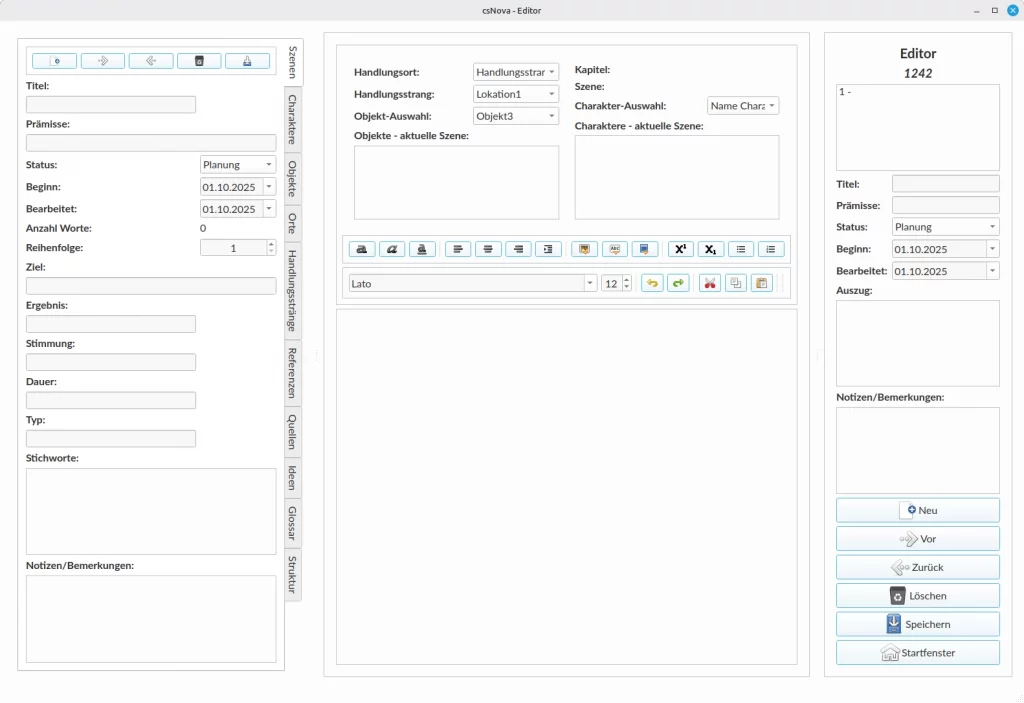Screen dimensions: 1024x703
Task: Open the Startfenster via its button
Action: 917,652
